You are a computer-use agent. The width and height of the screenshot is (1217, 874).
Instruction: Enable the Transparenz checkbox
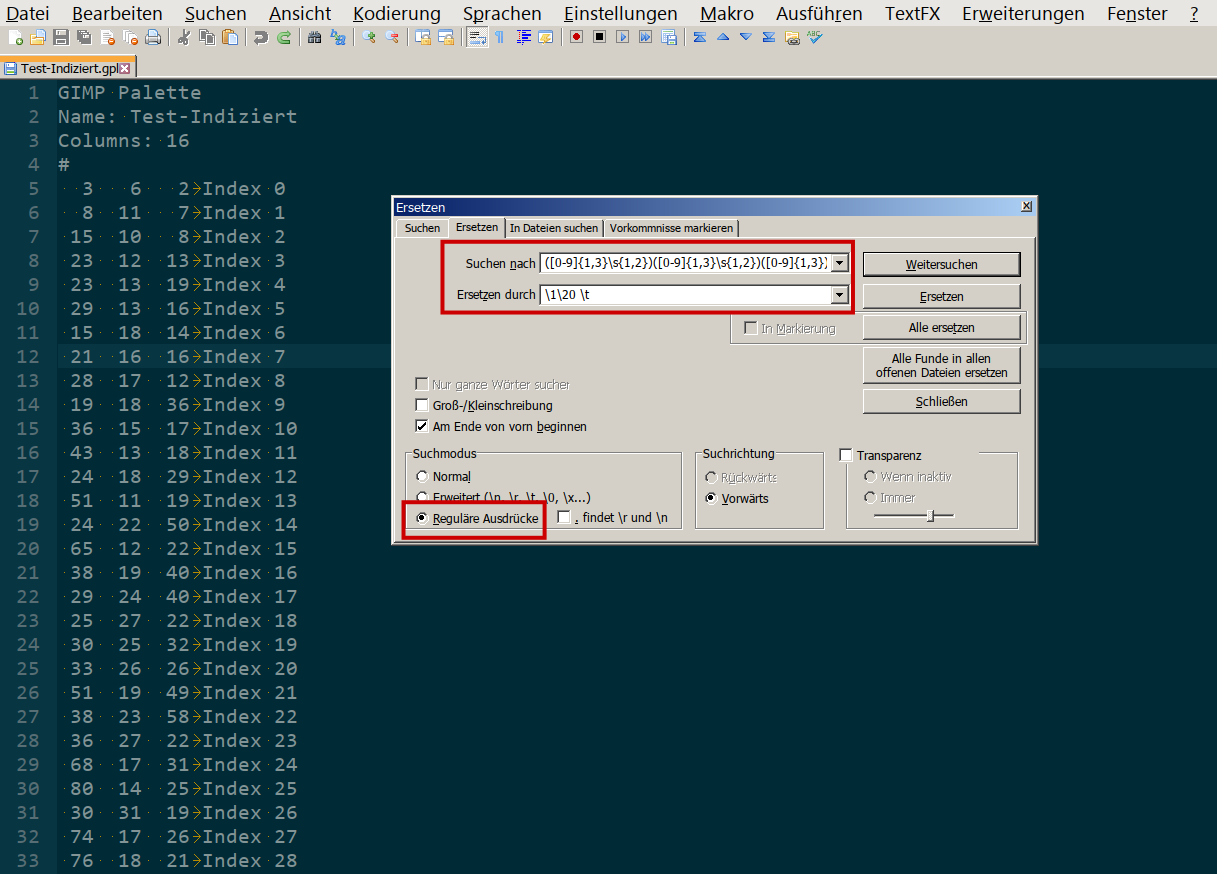(846, 455)
